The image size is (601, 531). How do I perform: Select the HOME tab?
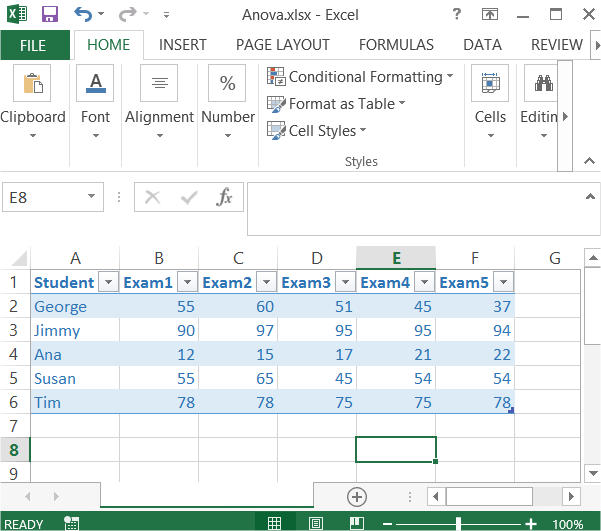point(108,45)
